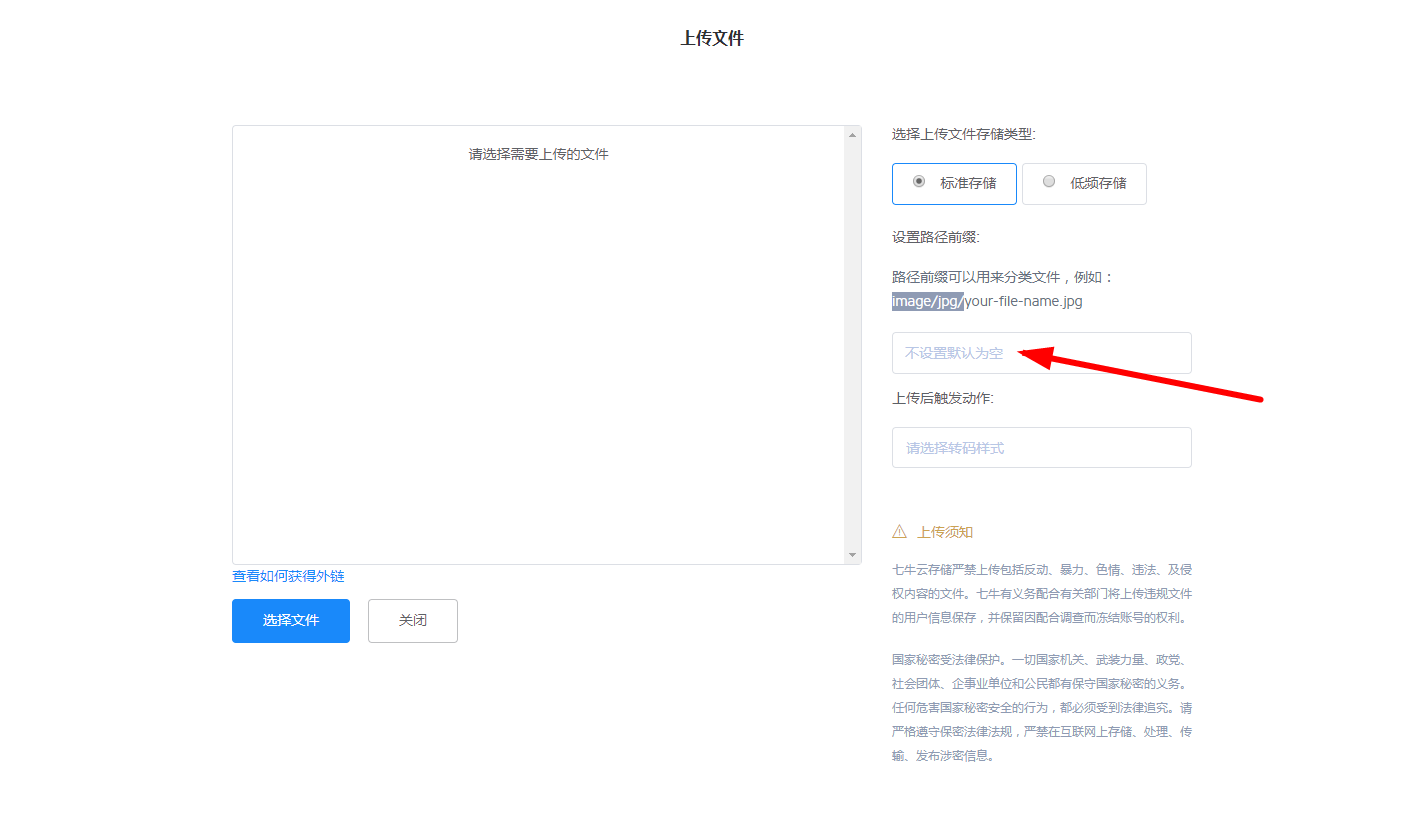Open the 查看如何获得外链 link
Image resolution: width=1420 pixels, height=826 pixels.
click(x=288, y=576)
